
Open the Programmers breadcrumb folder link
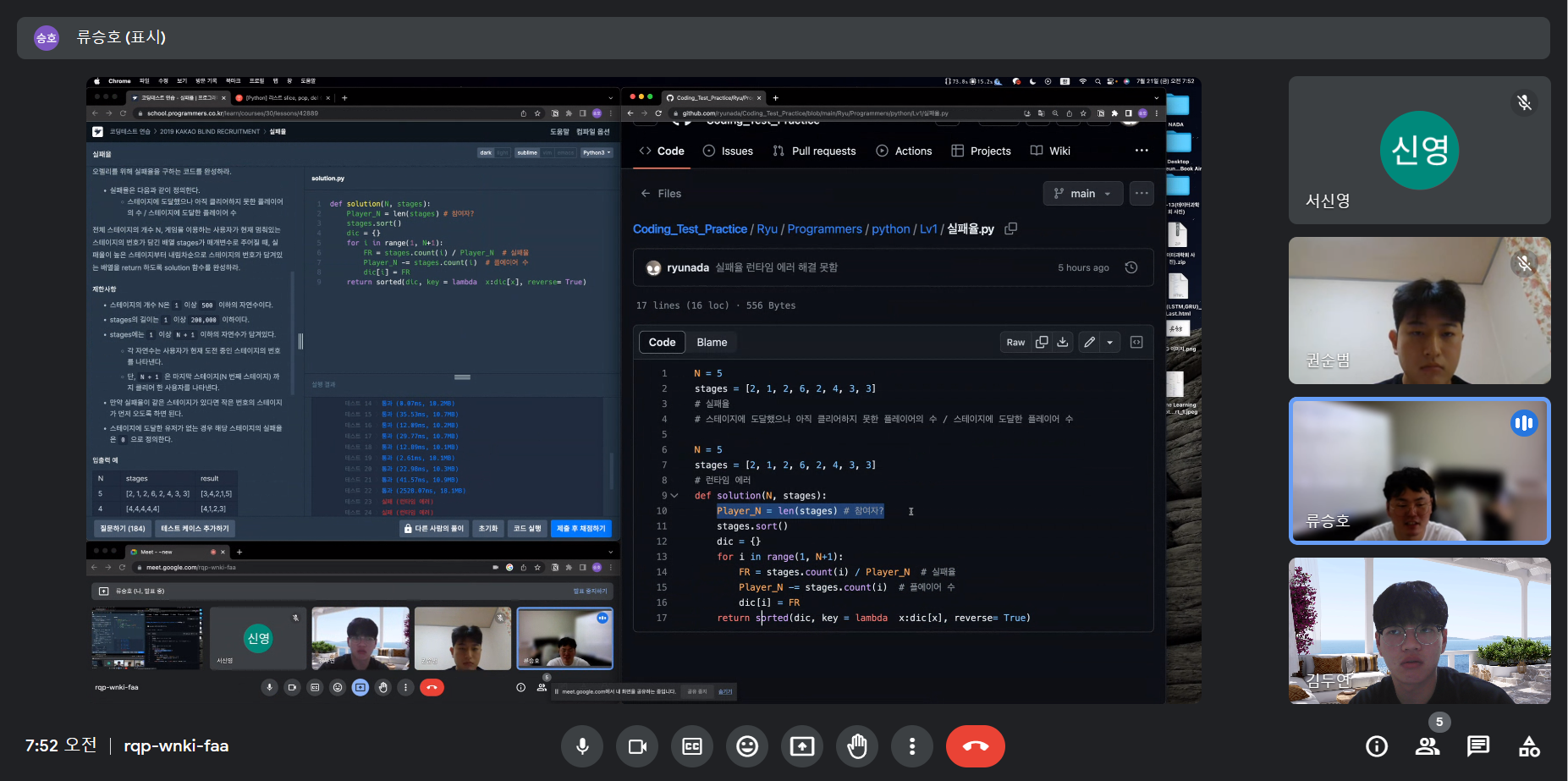[824, 229]
